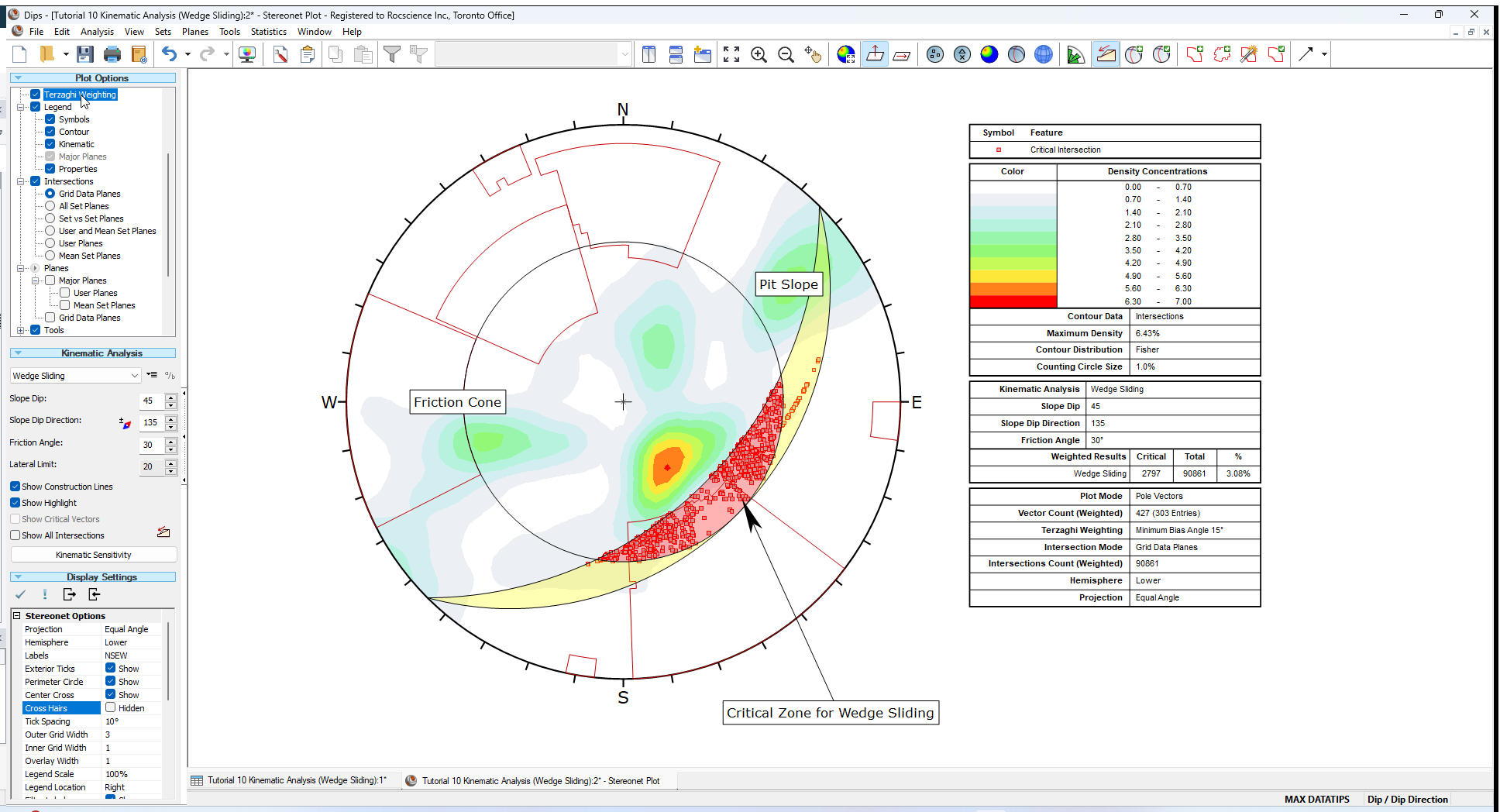Click the Undo arrow icon

169,54
